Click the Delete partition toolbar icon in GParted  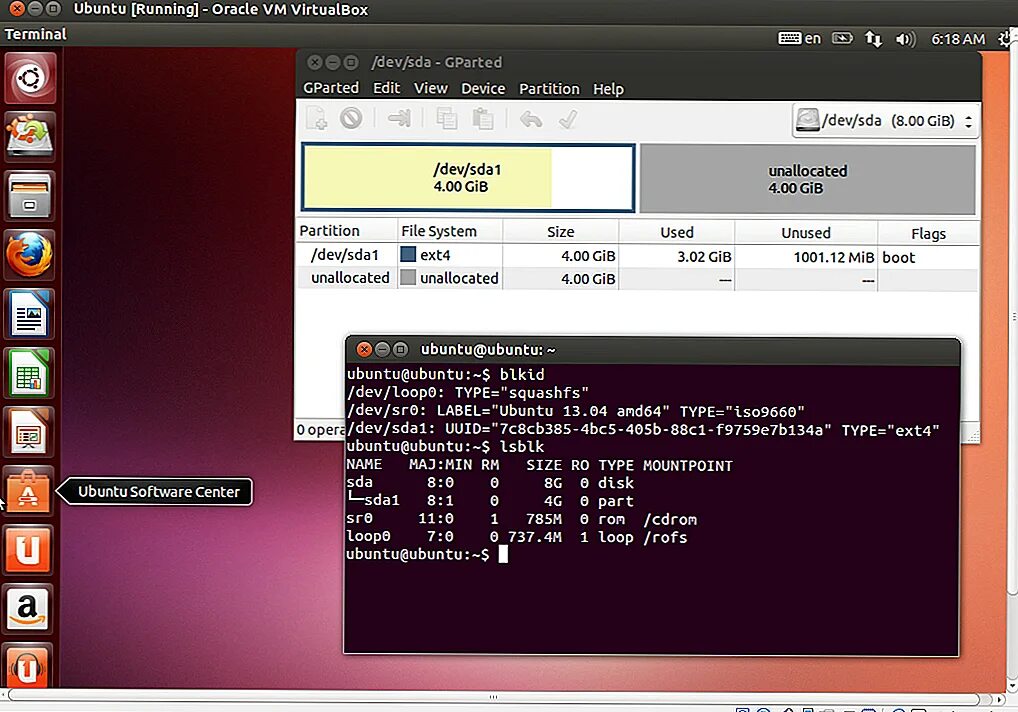[x=351, y=118]
